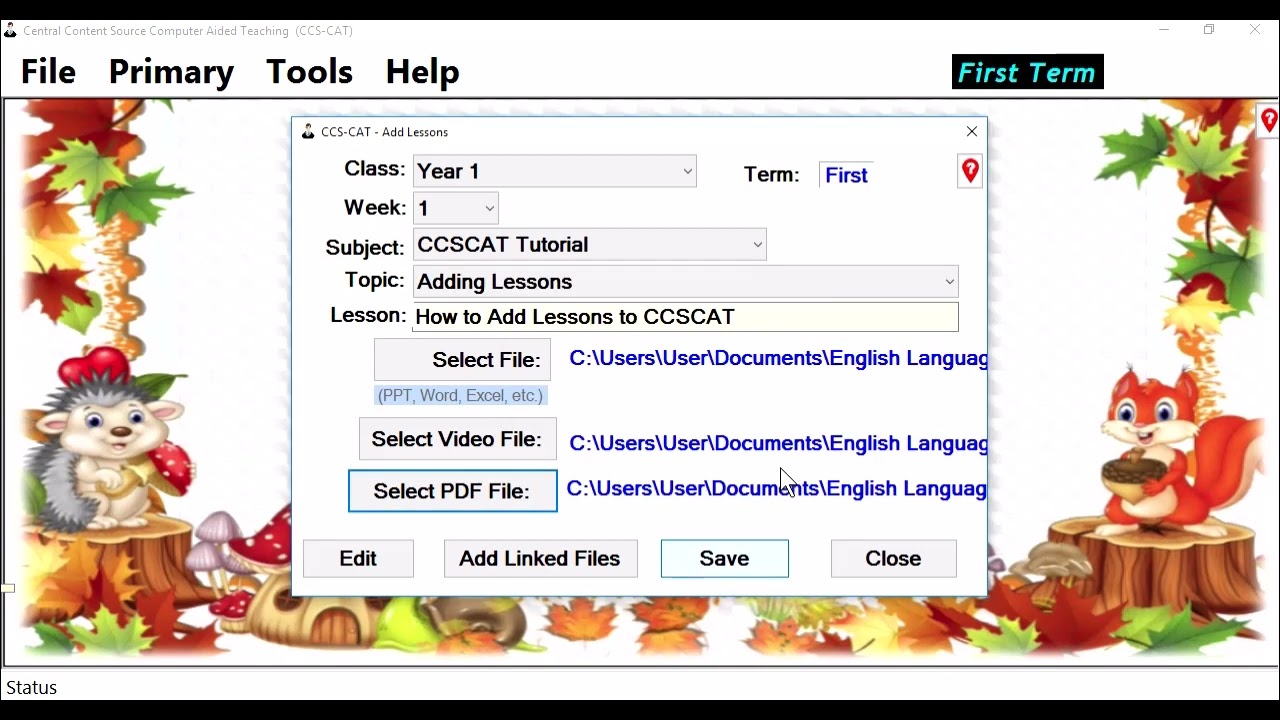The width and height of the screenshot is (1280, 720).
Task: Click the Term field showing First
Action: [x=847, y=175]
